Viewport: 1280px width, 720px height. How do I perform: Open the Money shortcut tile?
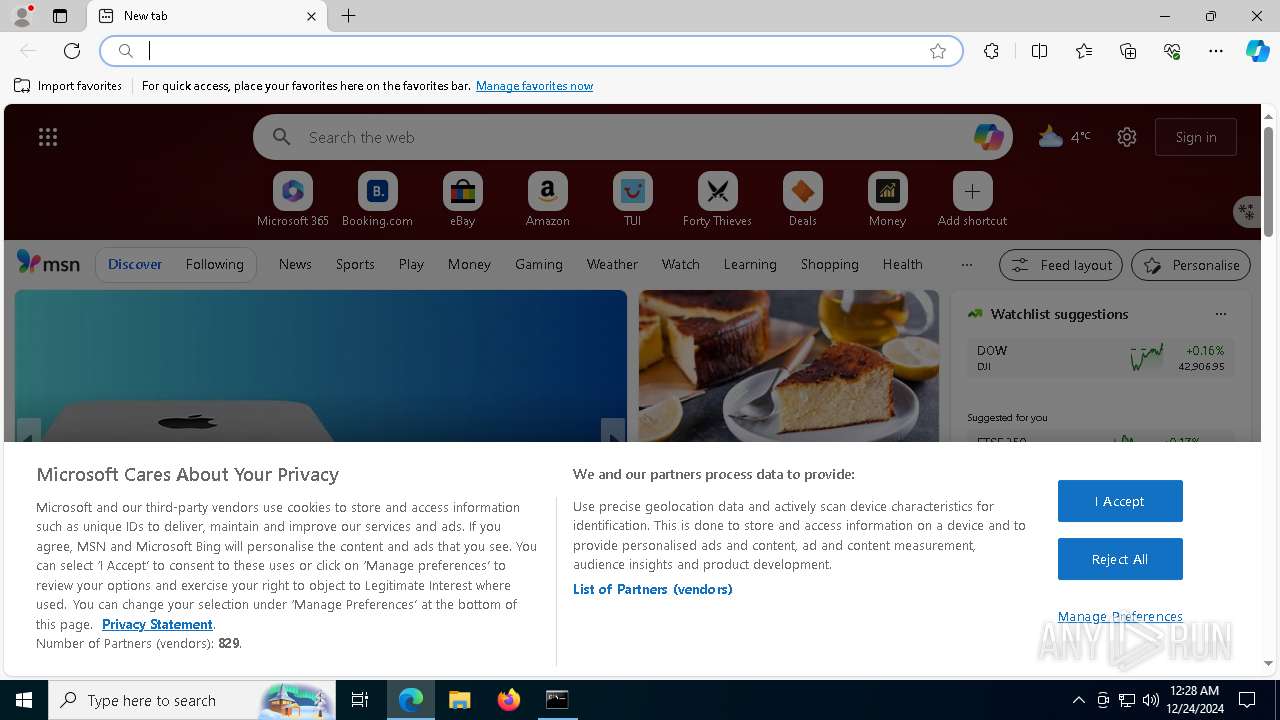pos(887,200)
